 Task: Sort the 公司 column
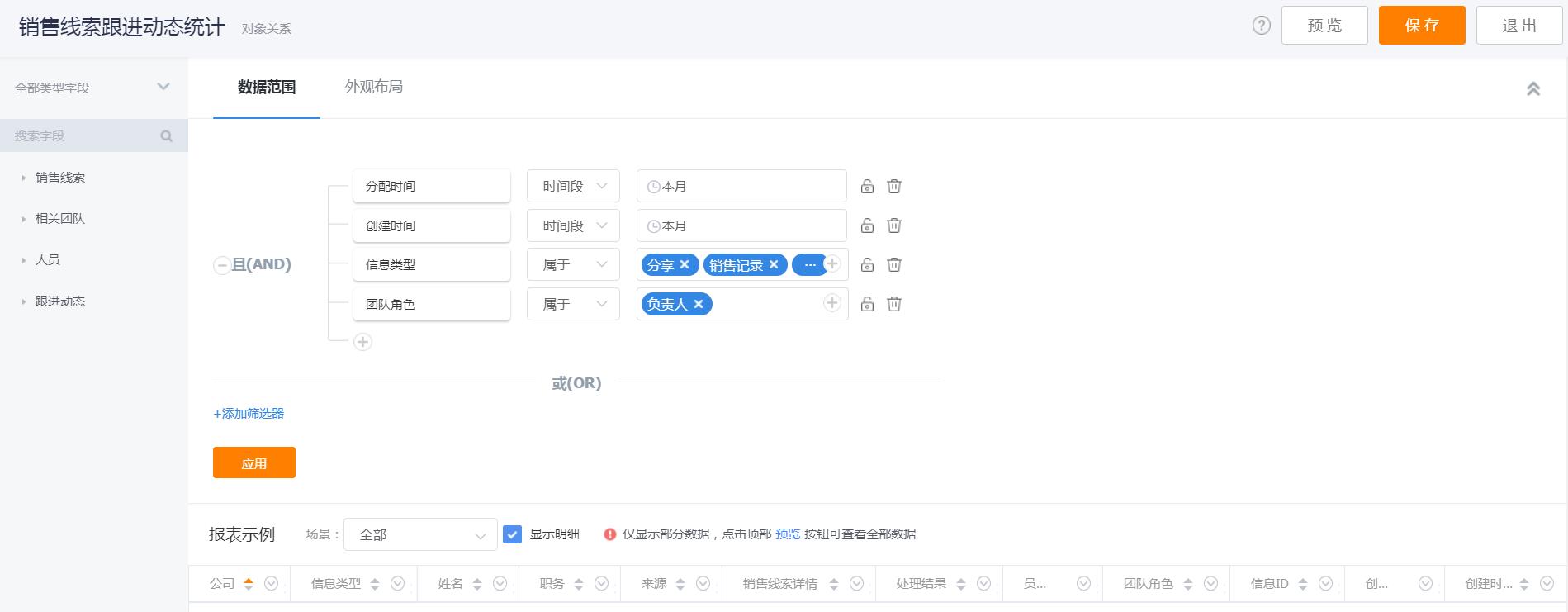249,584
